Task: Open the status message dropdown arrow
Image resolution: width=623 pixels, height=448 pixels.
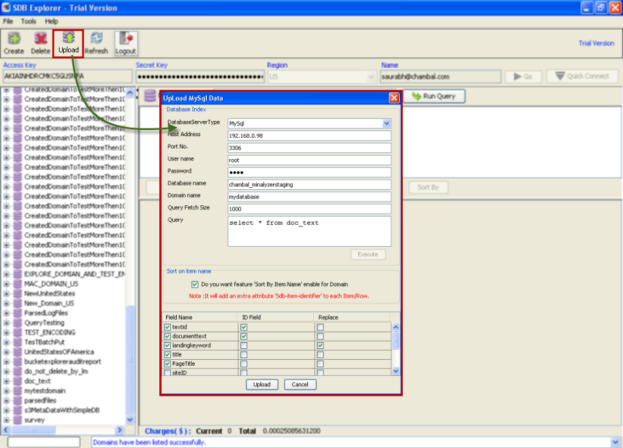Action: click(615, 442)
